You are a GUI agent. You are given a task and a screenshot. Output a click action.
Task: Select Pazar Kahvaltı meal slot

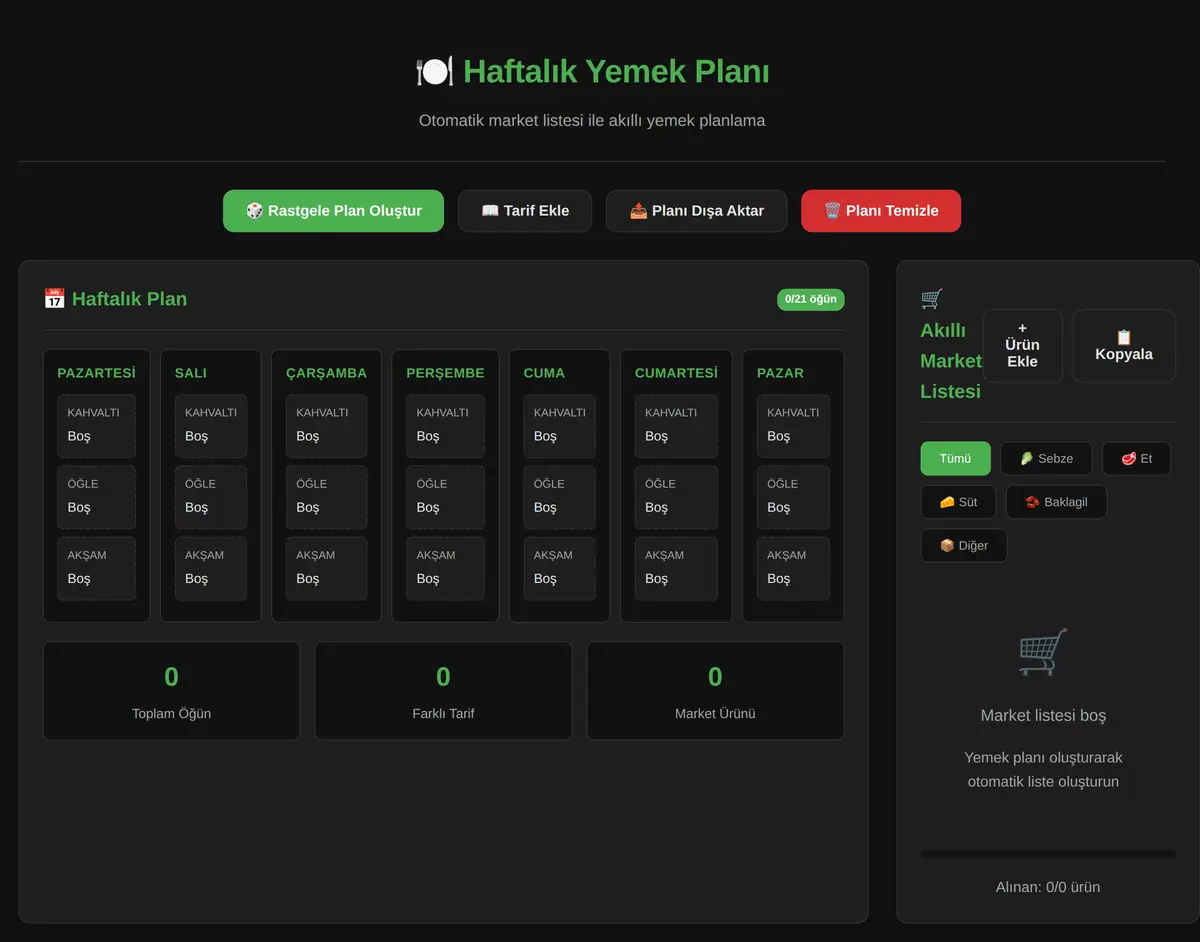point(793,426)
